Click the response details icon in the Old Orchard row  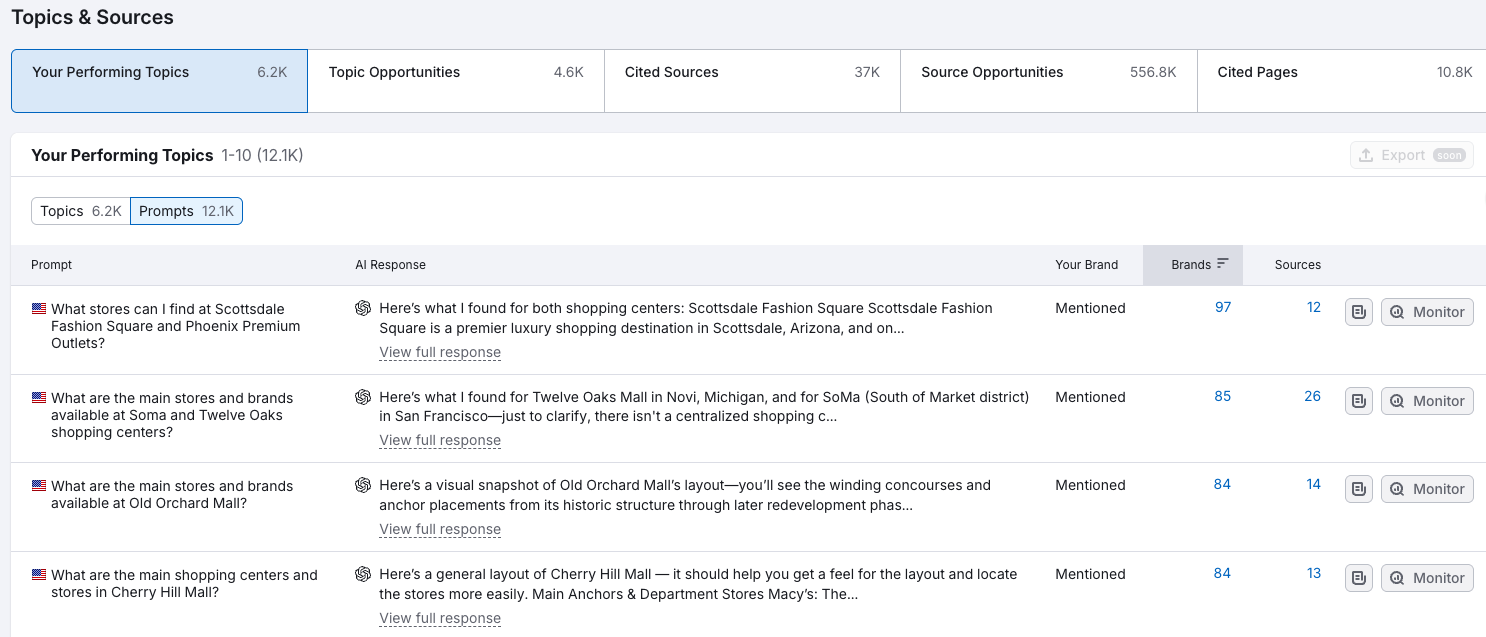pyautogui.click(x=1359, y=489)
